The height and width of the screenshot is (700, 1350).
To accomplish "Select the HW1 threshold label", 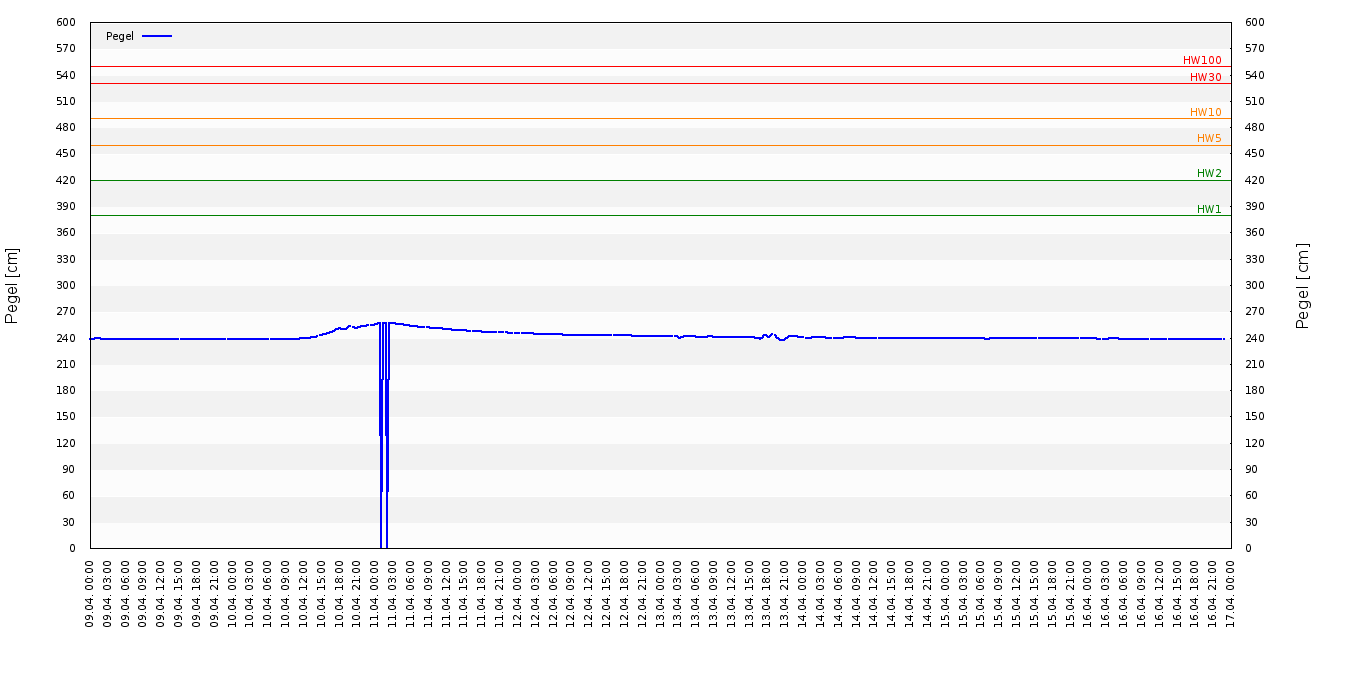I will [1209, 209].
